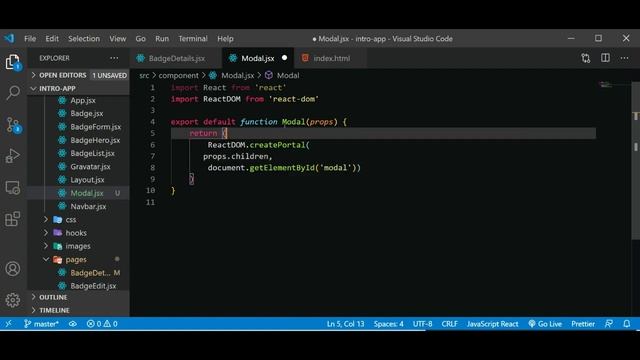Viewport: 640px width, 360px height.
Task: Click the remote window status icon
Action: coord(9,324)
